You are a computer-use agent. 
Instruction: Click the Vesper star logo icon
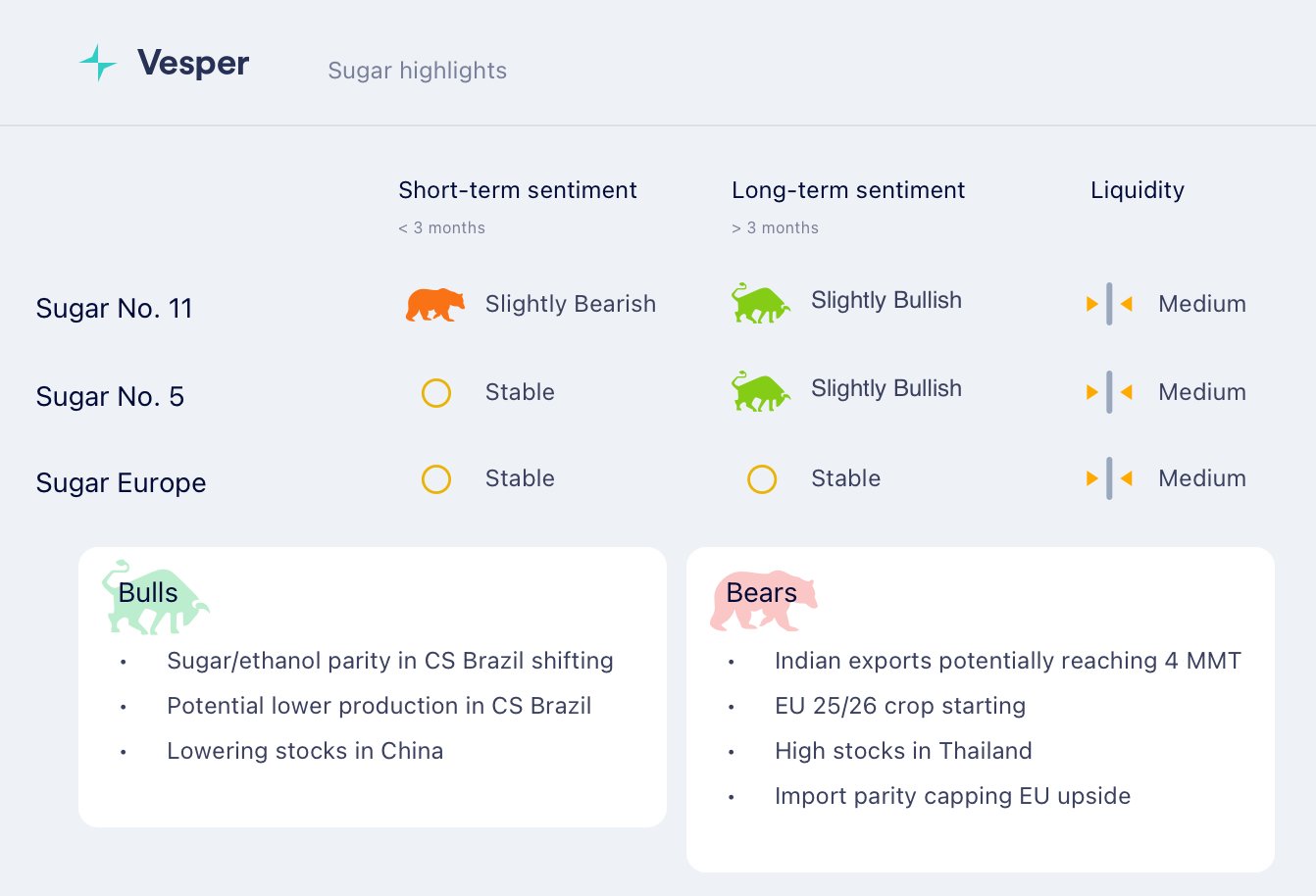98,63
